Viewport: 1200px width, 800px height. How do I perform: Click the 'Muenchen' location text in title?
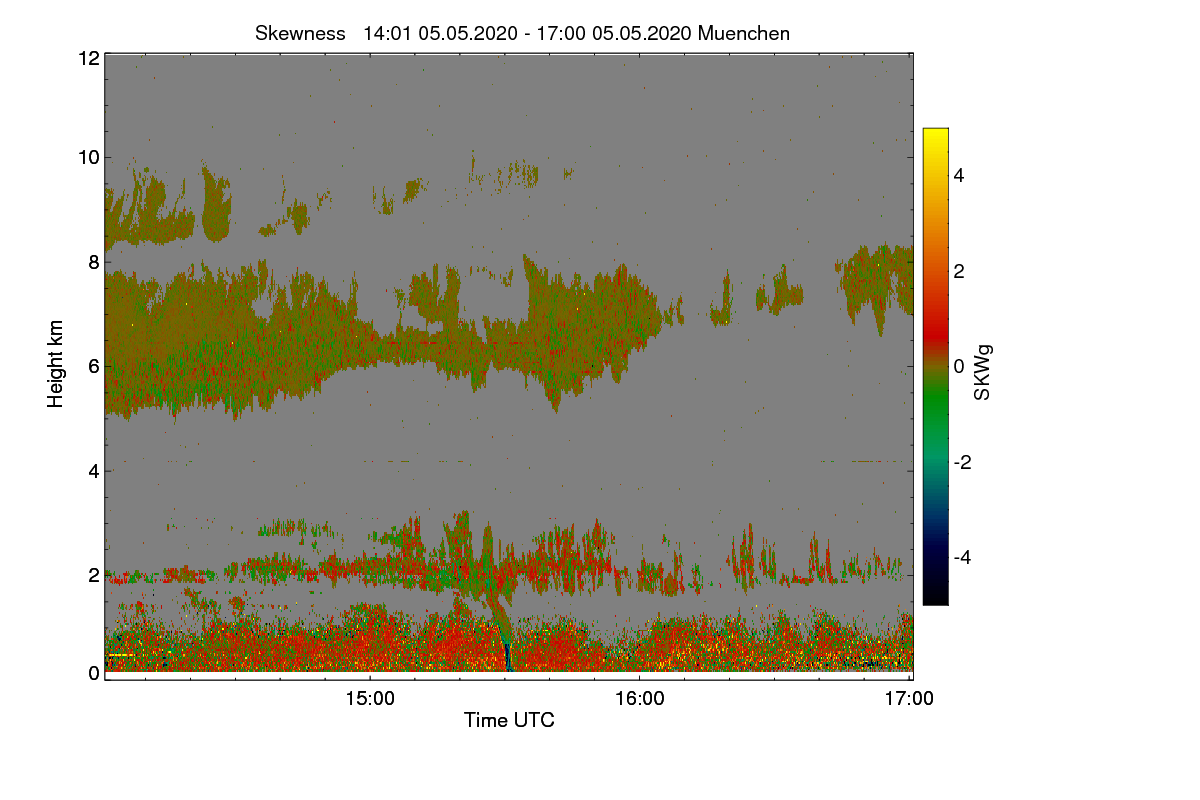pyautogui.click(x=744, y=33)
